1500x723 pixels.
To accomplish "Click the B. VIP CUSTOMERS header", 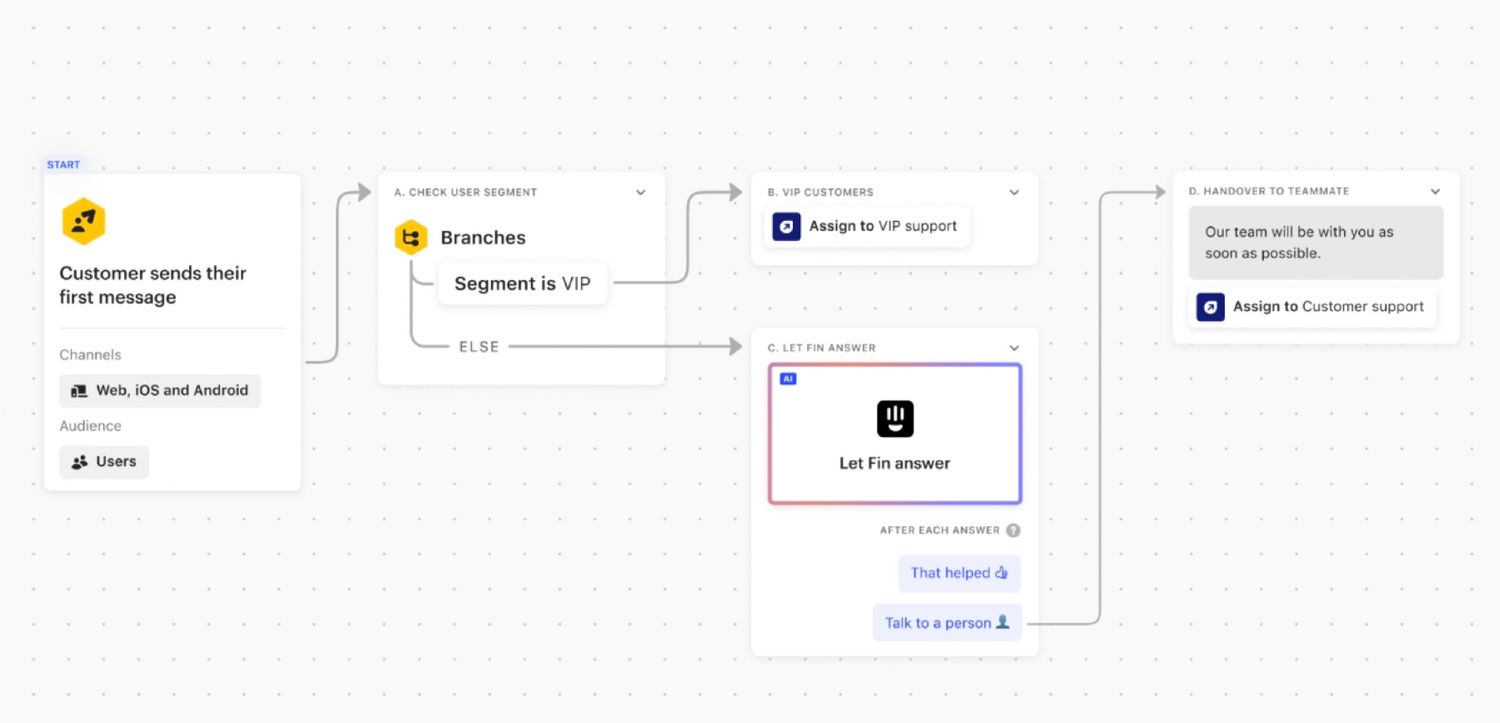I will click(820, 192).
